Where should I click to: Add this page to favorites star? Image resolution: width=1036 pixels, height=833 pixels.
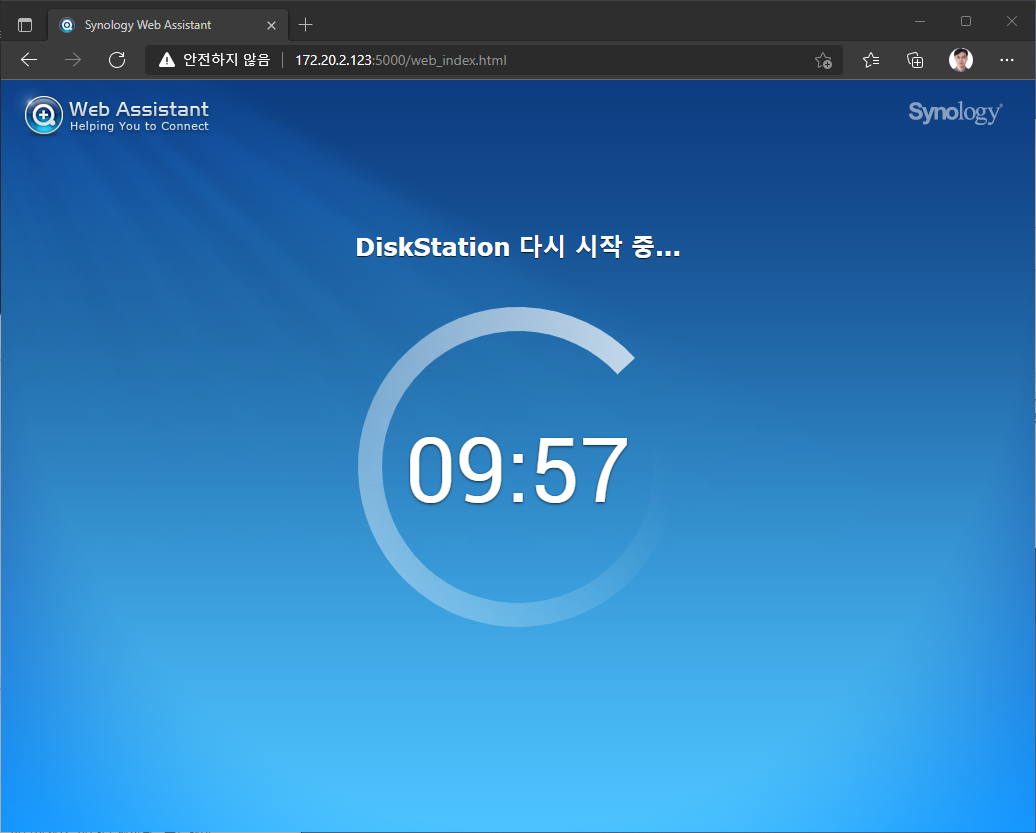(x=823, y=61)
